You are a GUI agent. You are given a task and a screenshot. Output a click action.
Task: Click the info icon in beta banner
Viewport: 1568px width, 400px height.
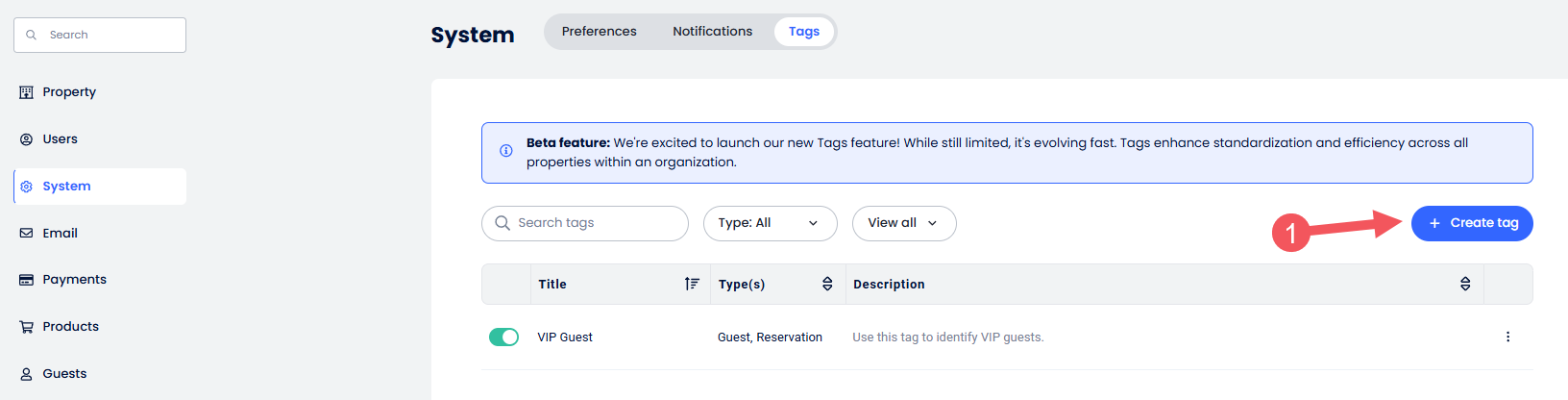pos(506,151)
